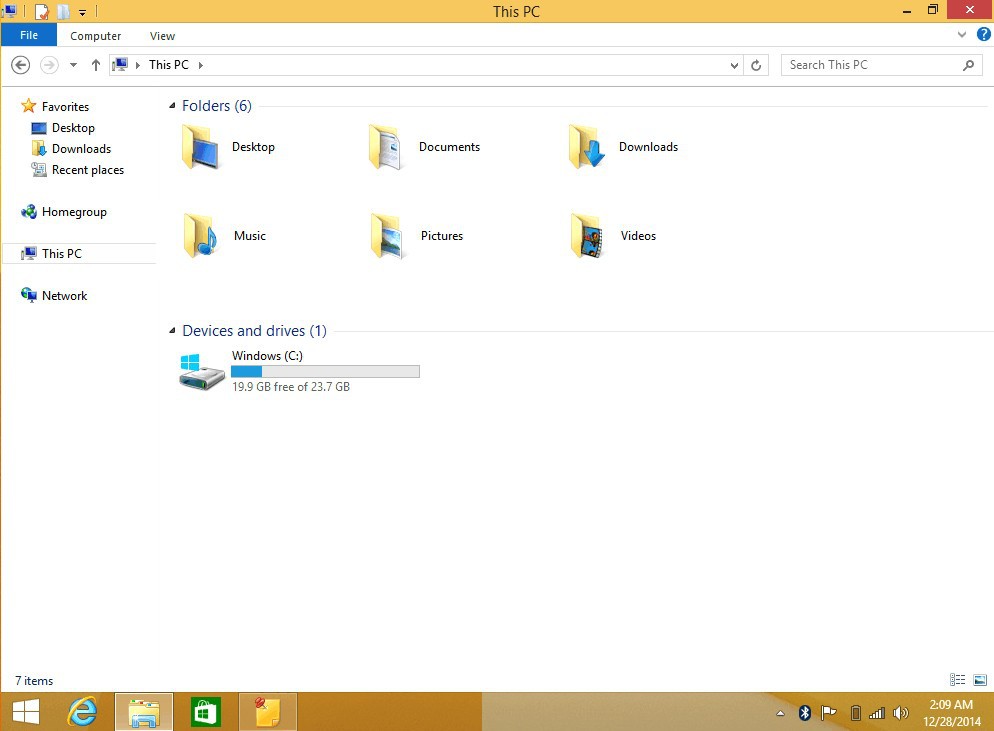Screen dimensions: 994x731
Task: Launch Internet Explorer from the taskbar
Action: pyautogui.click(x=83, y=712)
